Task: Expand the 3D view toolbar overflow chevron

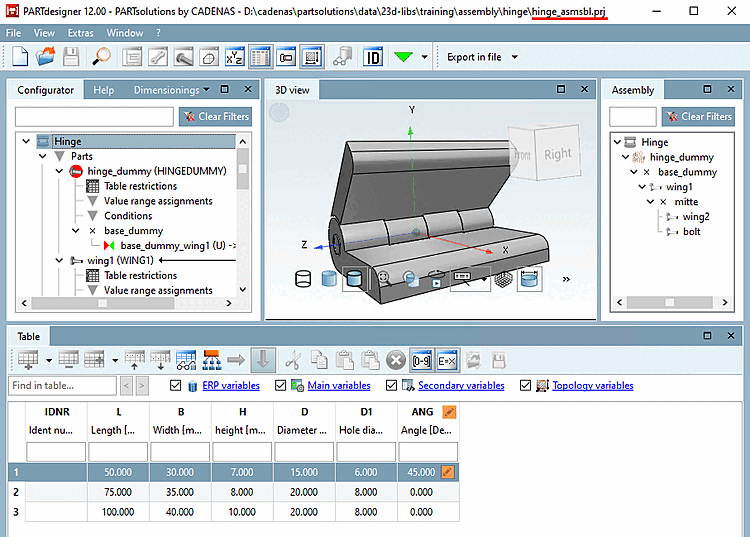Action: pos(568,280)
